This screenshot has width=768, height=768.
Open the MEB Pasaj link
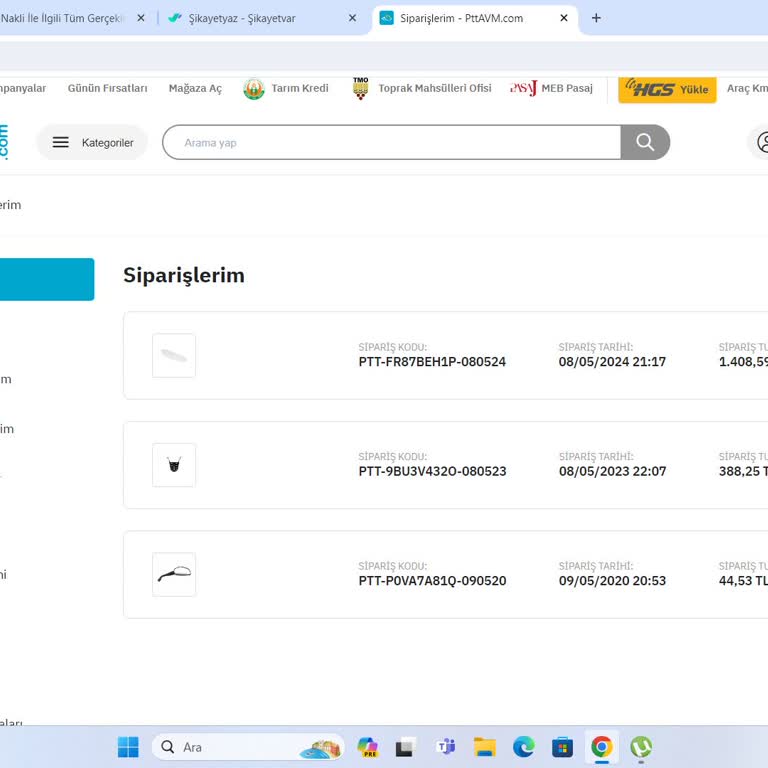pos(567,88)
